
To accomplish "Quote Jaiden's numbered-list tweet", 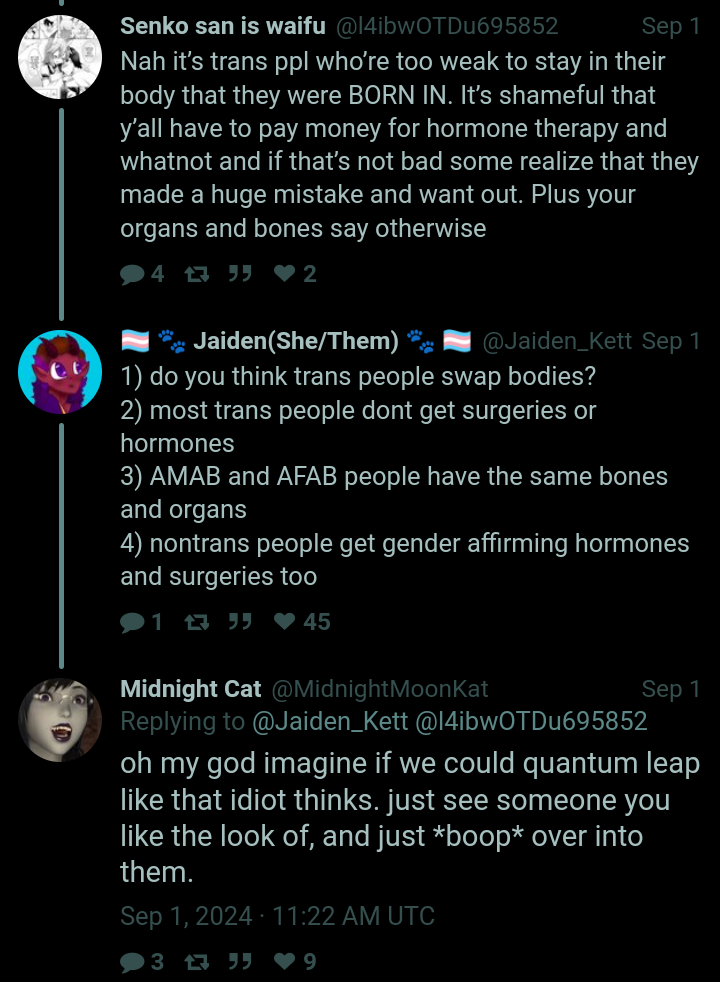I will coord(239,622).
